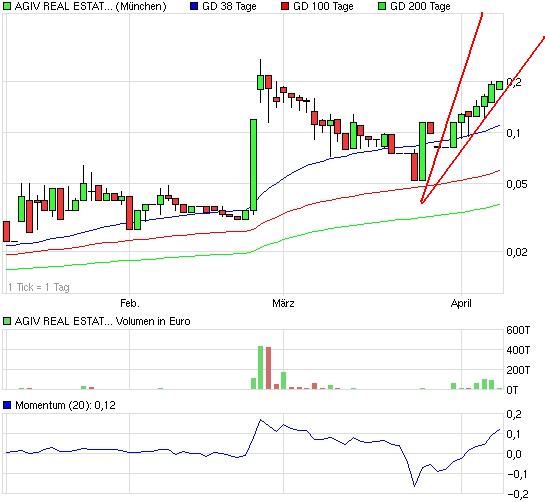
Task: Click the green AGIV REAL ESTAT legend swatch
Action: click(x=7, y=6)
